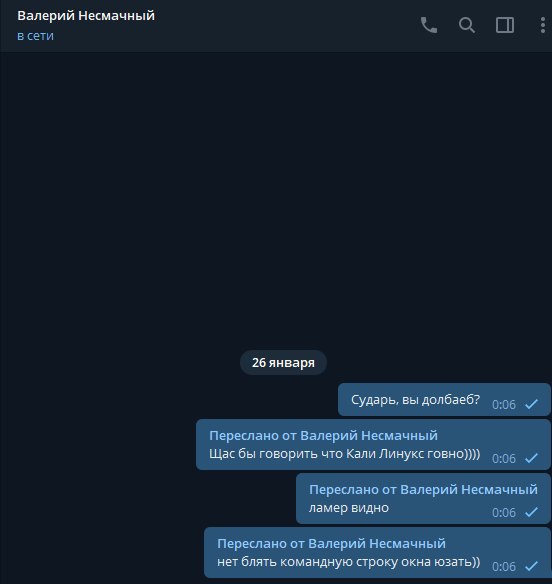Click the 26 января date badge
The height and width of the screenshot is (584, 552).
tap(283, 362)
